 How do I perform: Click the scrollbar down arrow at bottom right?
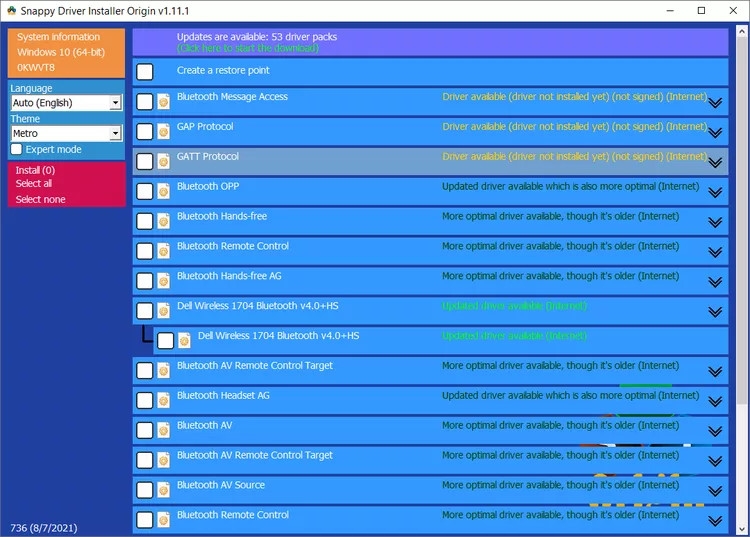pos(742,529)
